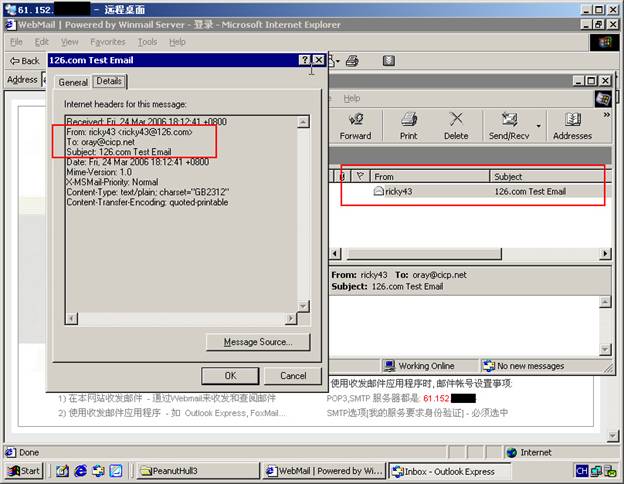This screenshot has width=624, height=484.
Task: Delete the selected email via toolbar
Action: (x=456, y=125)
